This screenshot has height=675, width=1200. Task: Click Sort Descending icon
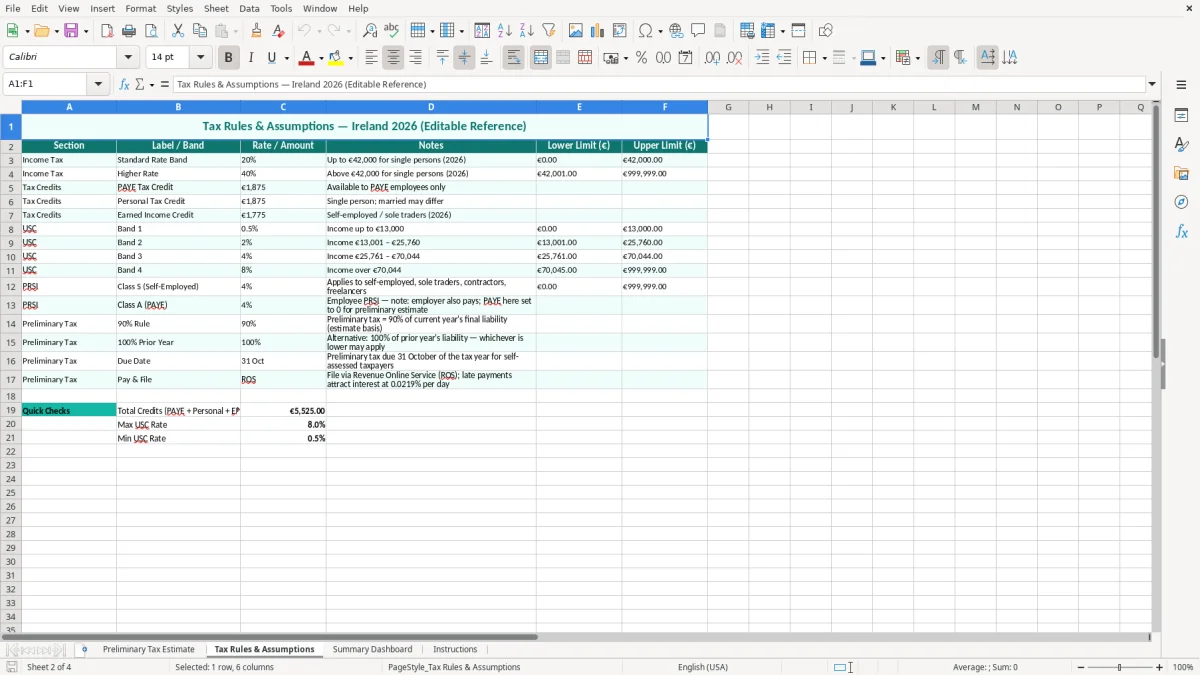pos(527,31)
